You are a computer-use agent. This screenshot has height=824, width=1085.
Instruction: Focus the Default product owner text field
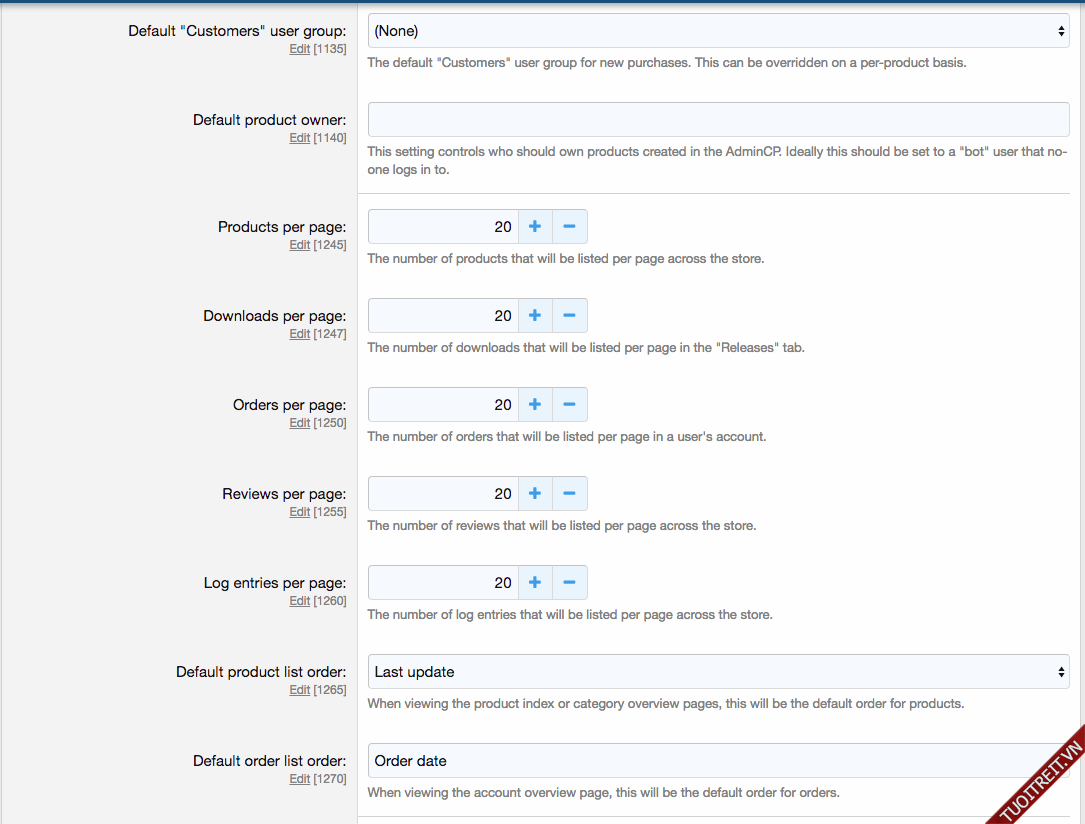[718, 120]
